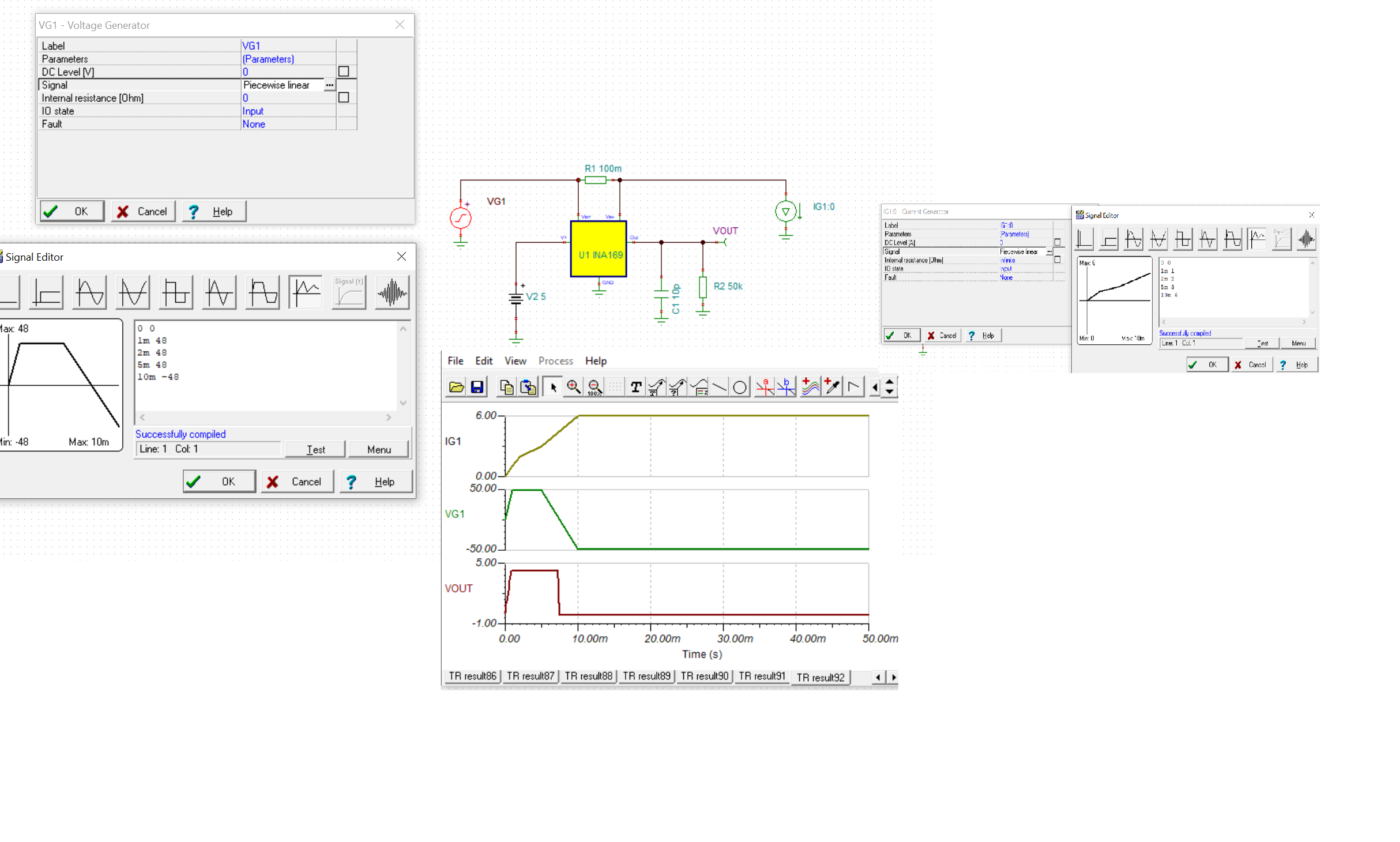This screenshot has height=842, width=1400.
Task: Select the R2 50k resistor label
Action: 728,287
